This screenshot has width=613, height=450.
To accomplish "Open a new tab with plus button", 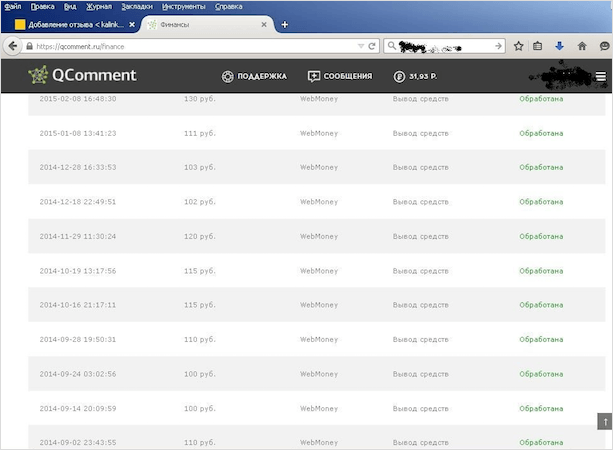I will click(x=285, y=24).
